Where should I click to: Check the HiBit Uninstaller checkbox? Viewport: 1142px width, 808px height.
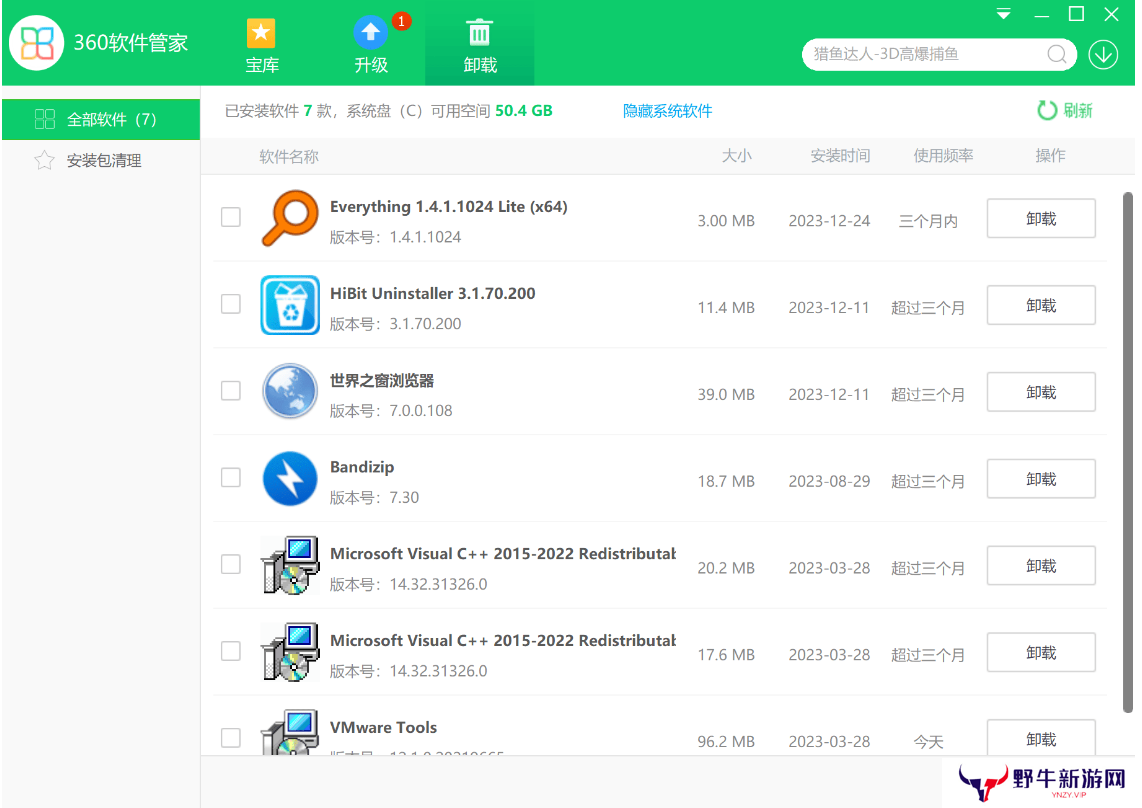pos(231,304)
